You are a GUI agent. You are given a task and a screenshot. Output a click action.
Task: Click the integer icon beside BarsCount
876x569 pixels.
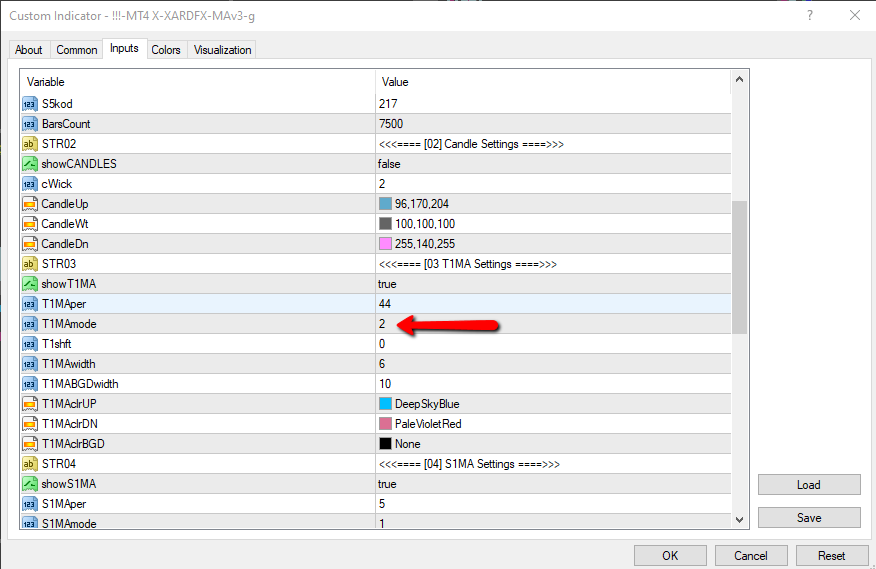tap(30, 124)
